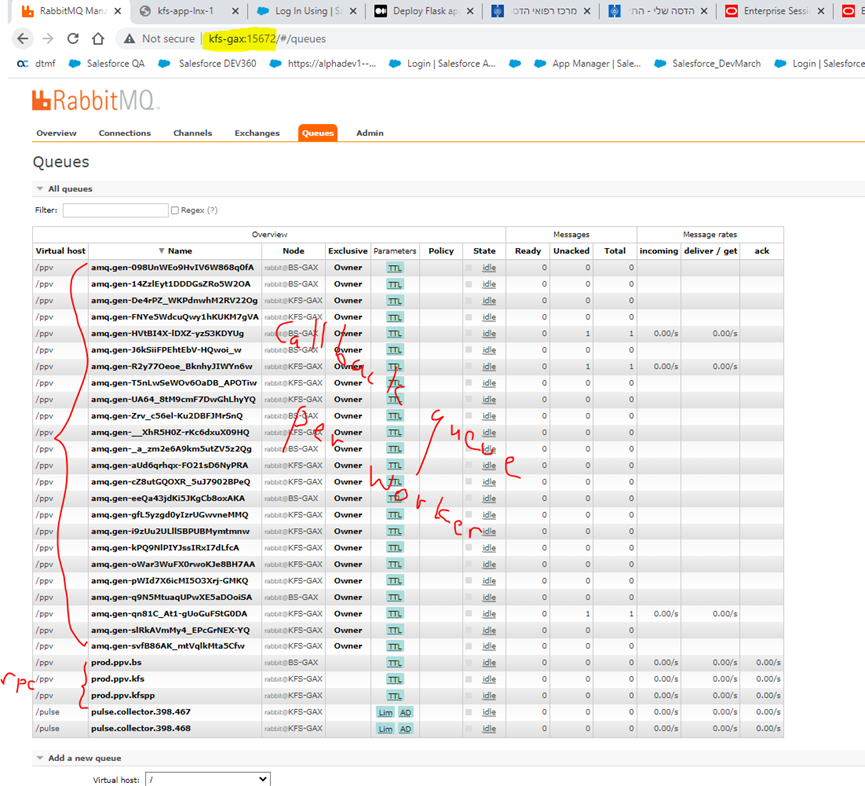865x786 pixels.
Task: Open the Virtual host dropdown
Action: [207, 779]
